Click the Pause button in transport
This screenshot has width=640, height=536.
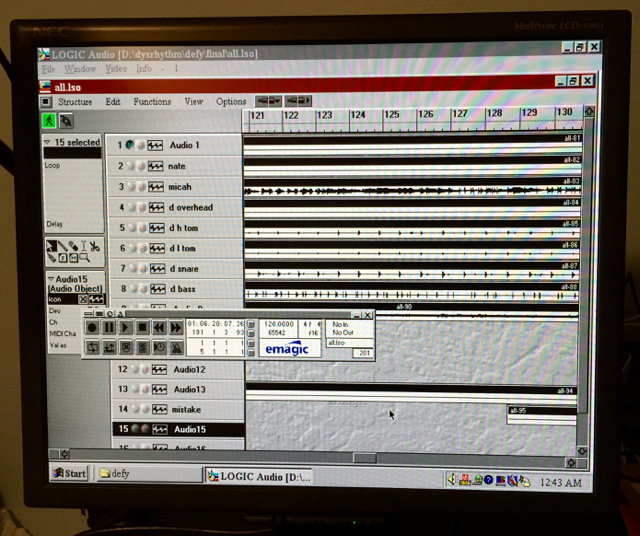point(109,327)
